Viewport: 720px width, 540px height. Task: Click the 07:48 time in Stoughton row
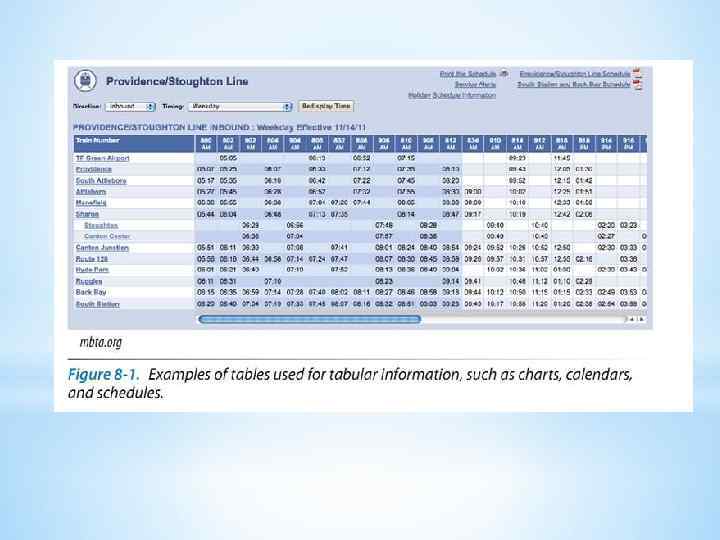click(x=383, y=225)
